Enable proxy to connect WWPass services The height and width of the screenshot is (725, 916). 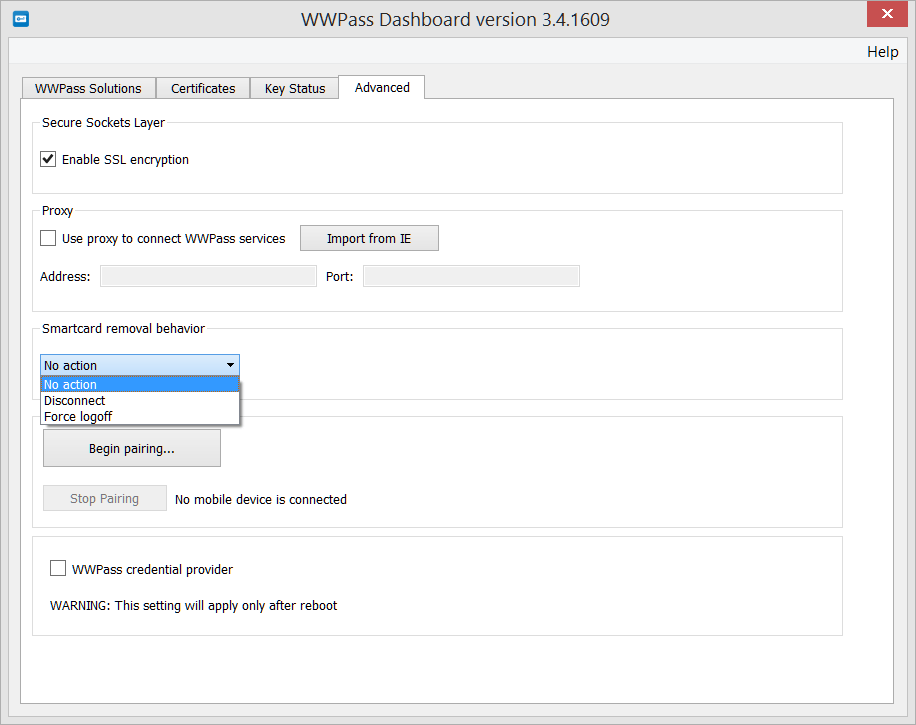[47, 238]
